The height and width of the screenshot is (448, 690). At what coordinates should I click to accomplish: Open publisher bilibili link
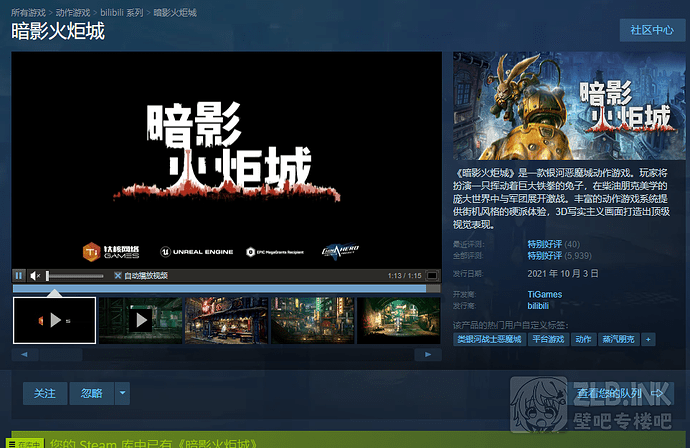(538, 306)
